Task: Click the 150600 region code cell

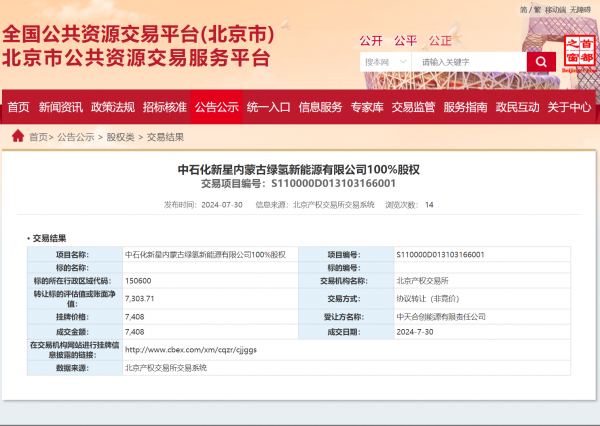Action: pos(210,281)
